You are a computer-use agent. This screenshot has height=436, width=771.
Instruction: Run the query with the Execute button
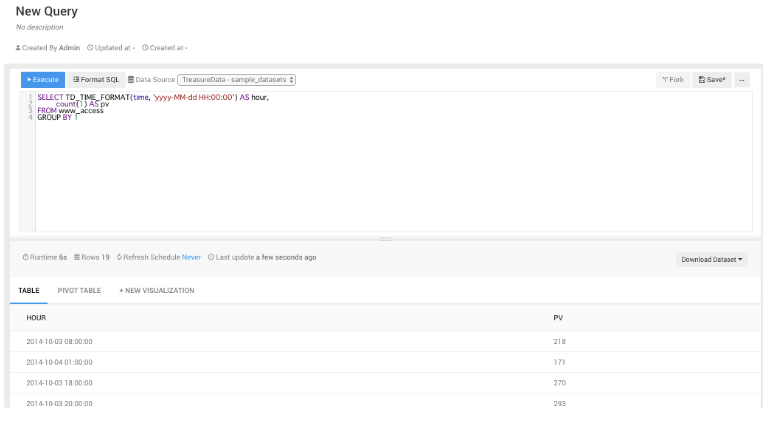43,79
